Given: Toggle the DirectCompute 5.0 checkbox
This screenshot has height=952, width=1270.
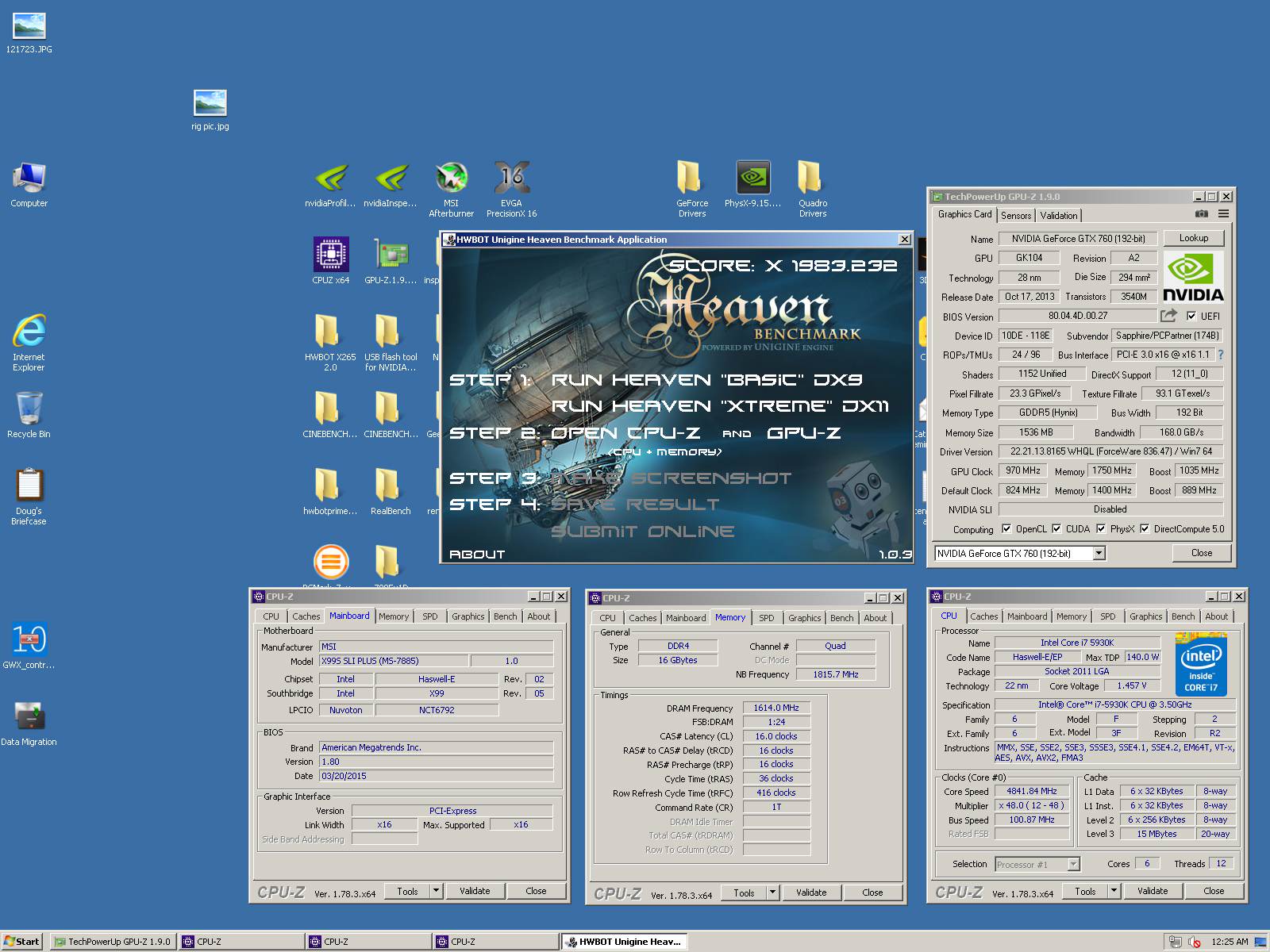Looking at the screenshot, I should tap(1145, 529).
